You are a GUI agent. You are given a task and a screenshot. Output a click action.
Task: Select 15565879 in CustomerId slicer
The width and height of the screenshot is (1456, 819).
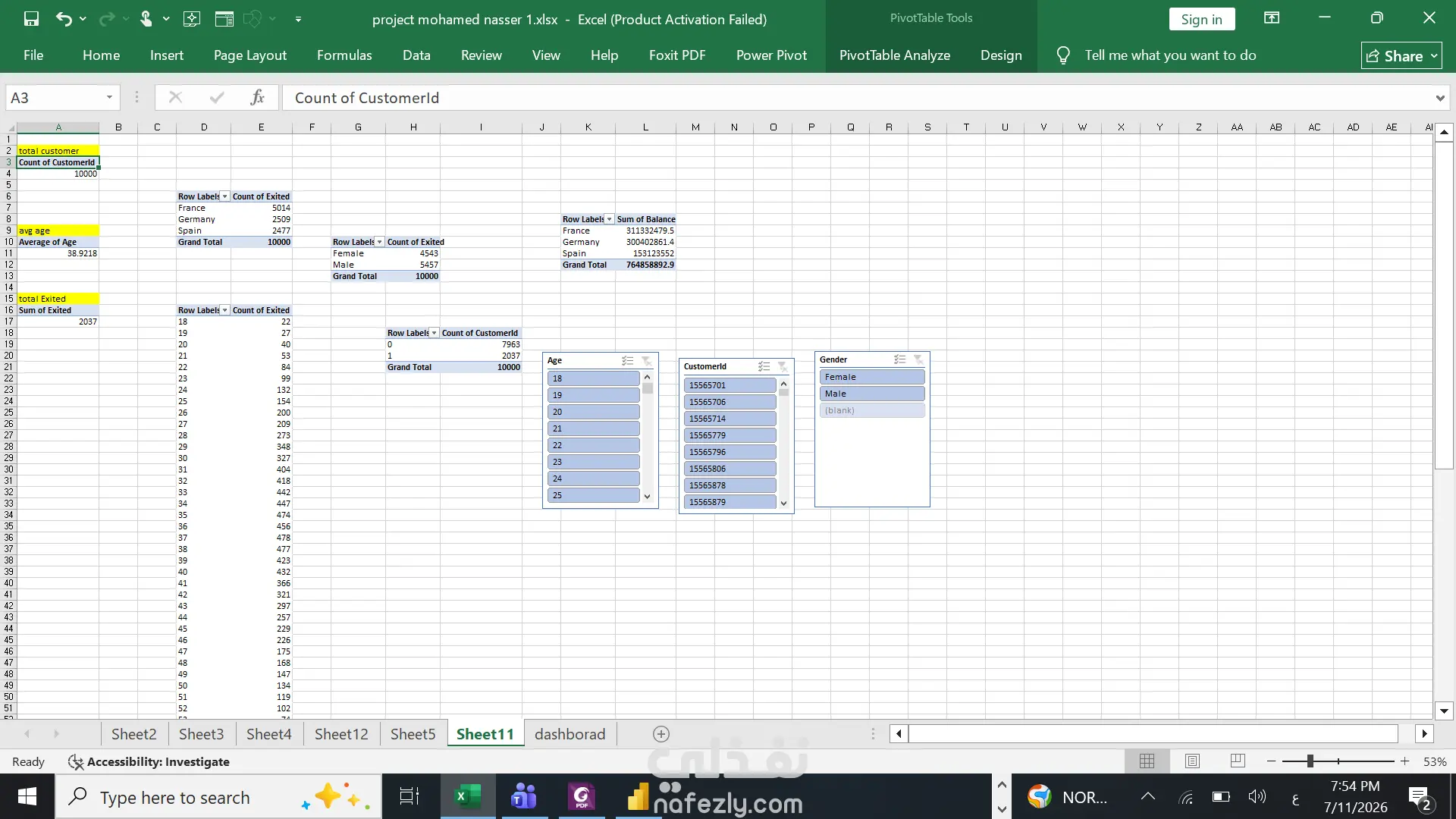pos(730,502)
